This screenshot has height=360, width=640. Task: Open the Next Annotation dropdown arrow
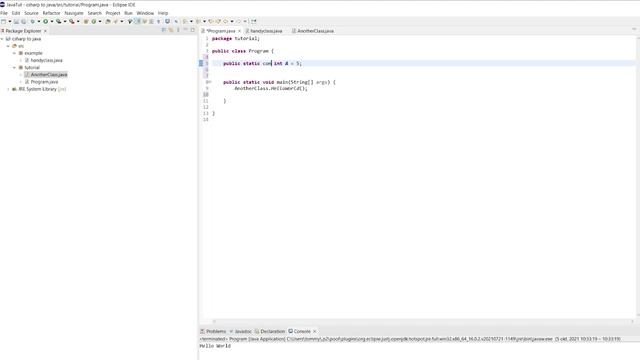(191, 21)
